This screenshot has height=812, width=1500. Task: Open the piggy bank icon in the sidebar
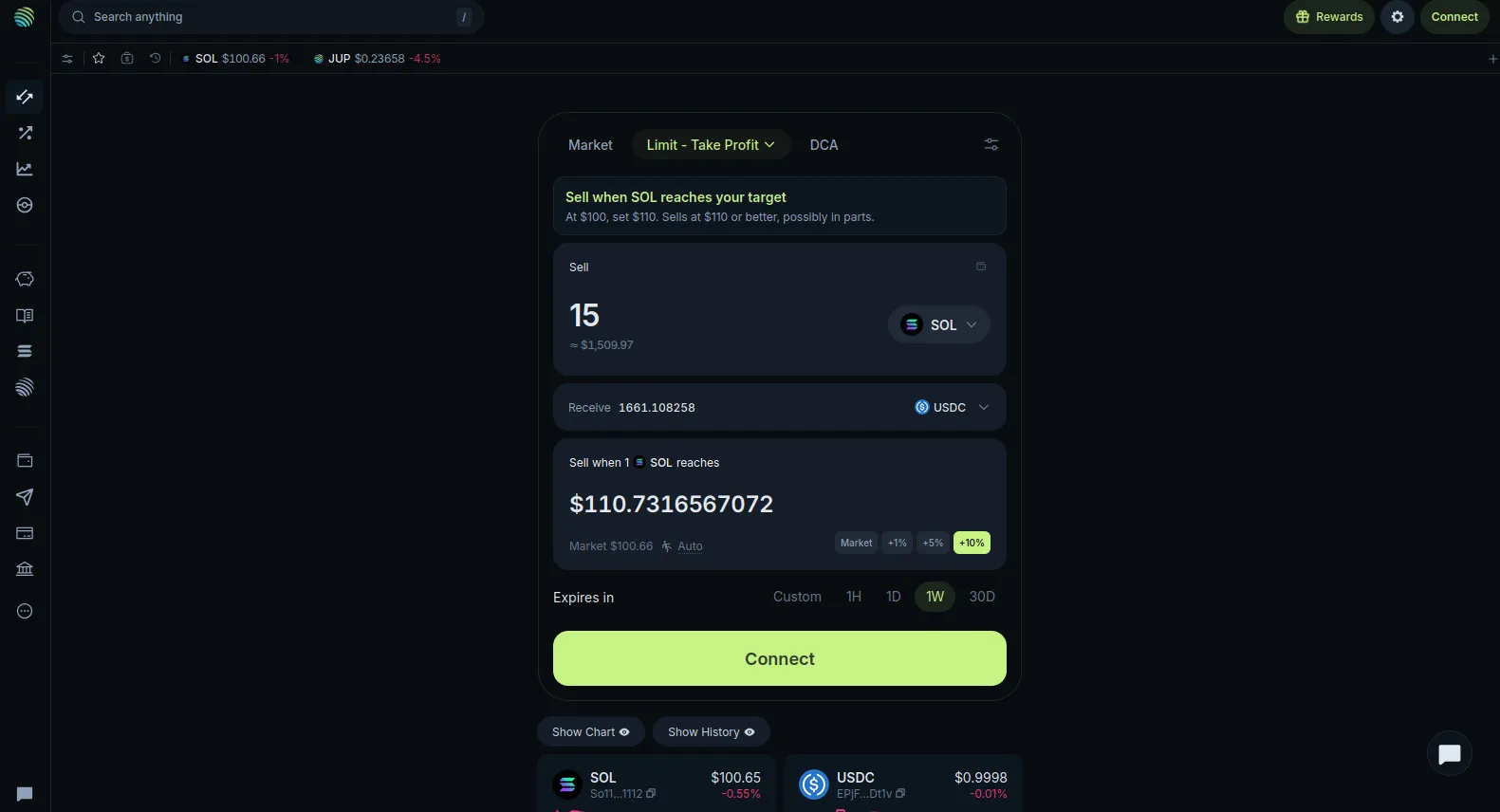click(25, 279)
